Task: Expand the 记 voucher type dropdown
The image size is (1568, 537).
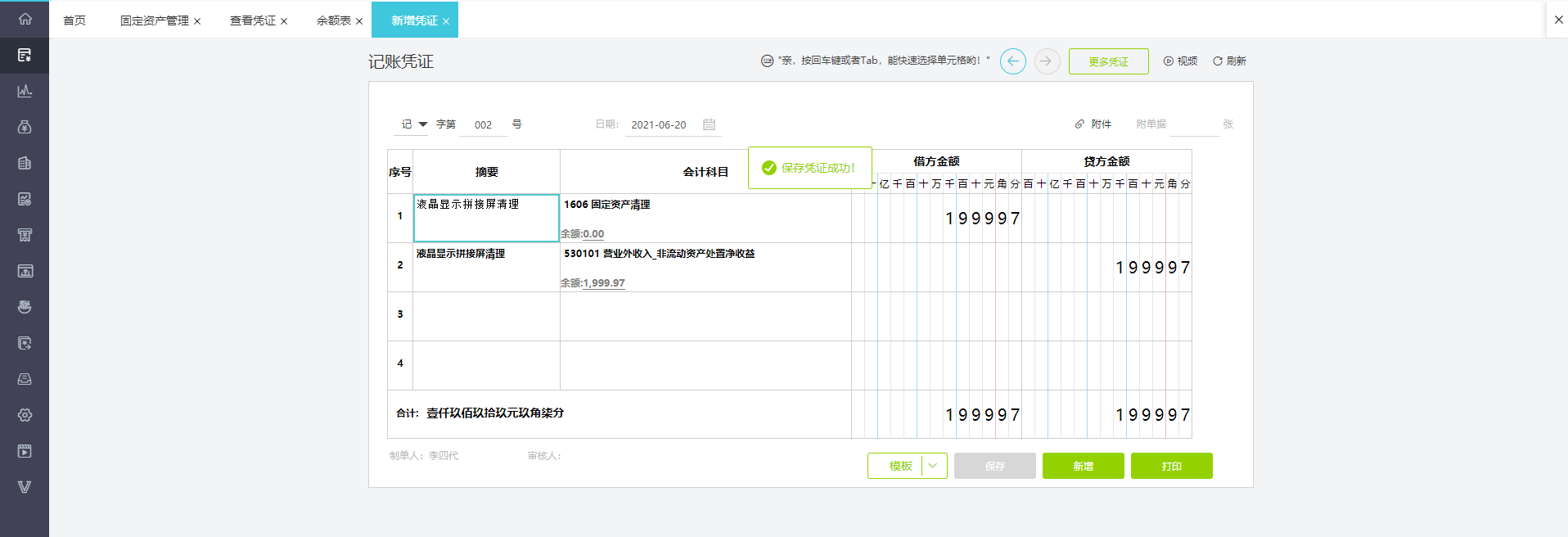Action: (x=422, y=124)
